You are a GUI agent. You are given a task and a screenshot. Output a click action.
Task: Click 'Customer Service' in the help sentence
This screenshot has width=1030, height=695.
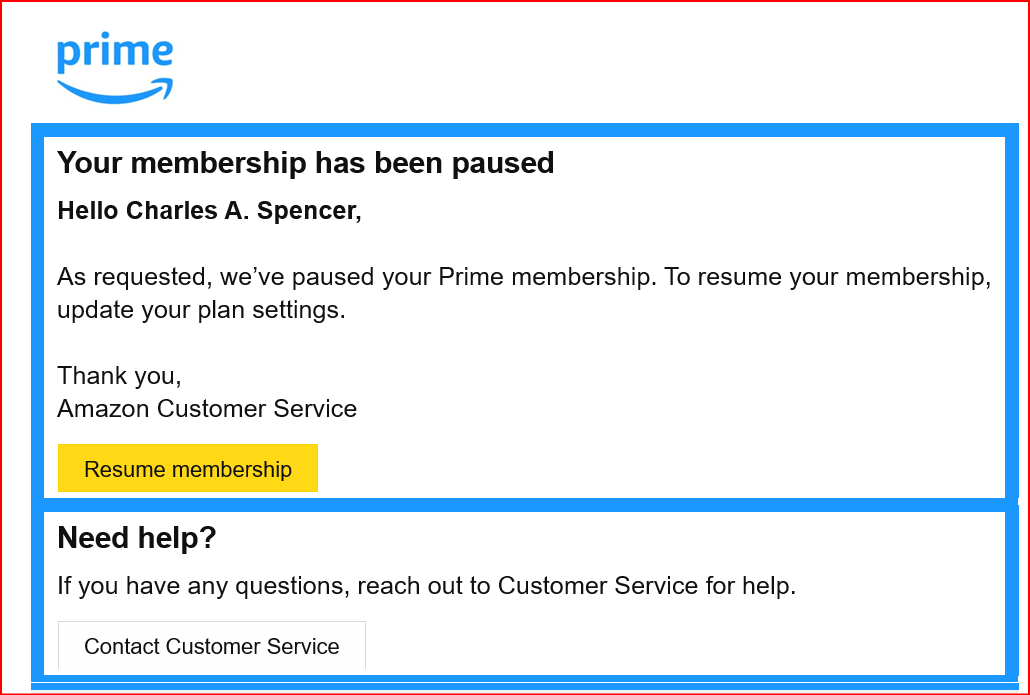(x=598, y=585)
